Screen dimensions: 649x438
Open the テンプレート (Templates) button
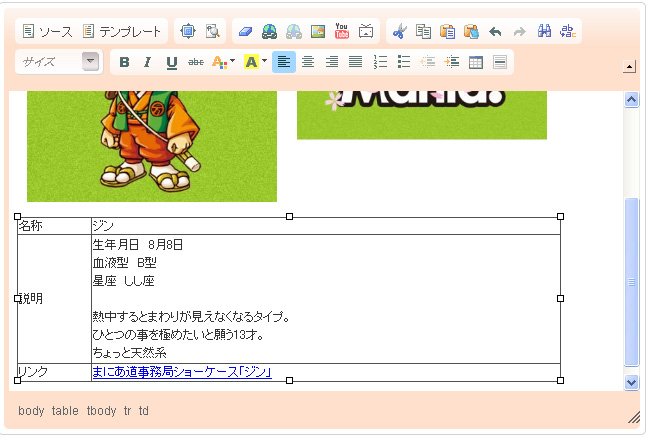121,32
